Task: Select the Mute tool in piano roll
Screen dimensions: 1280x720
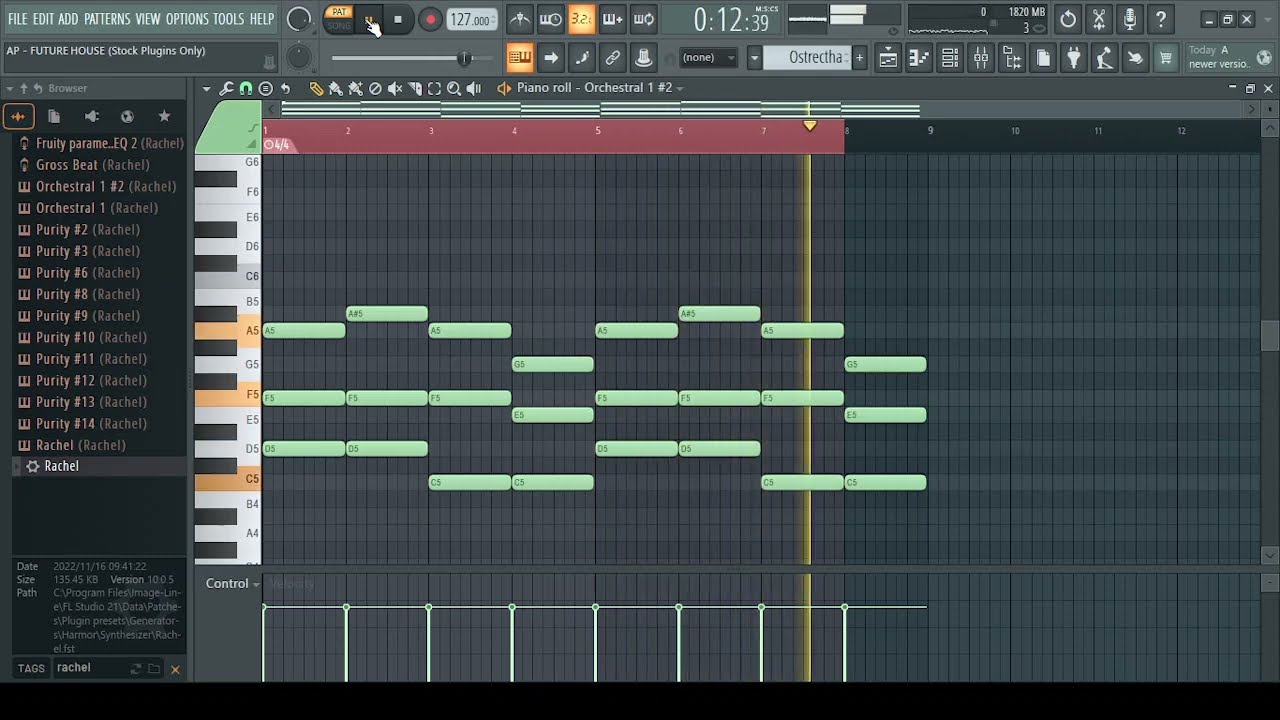Action: (395, 88)
